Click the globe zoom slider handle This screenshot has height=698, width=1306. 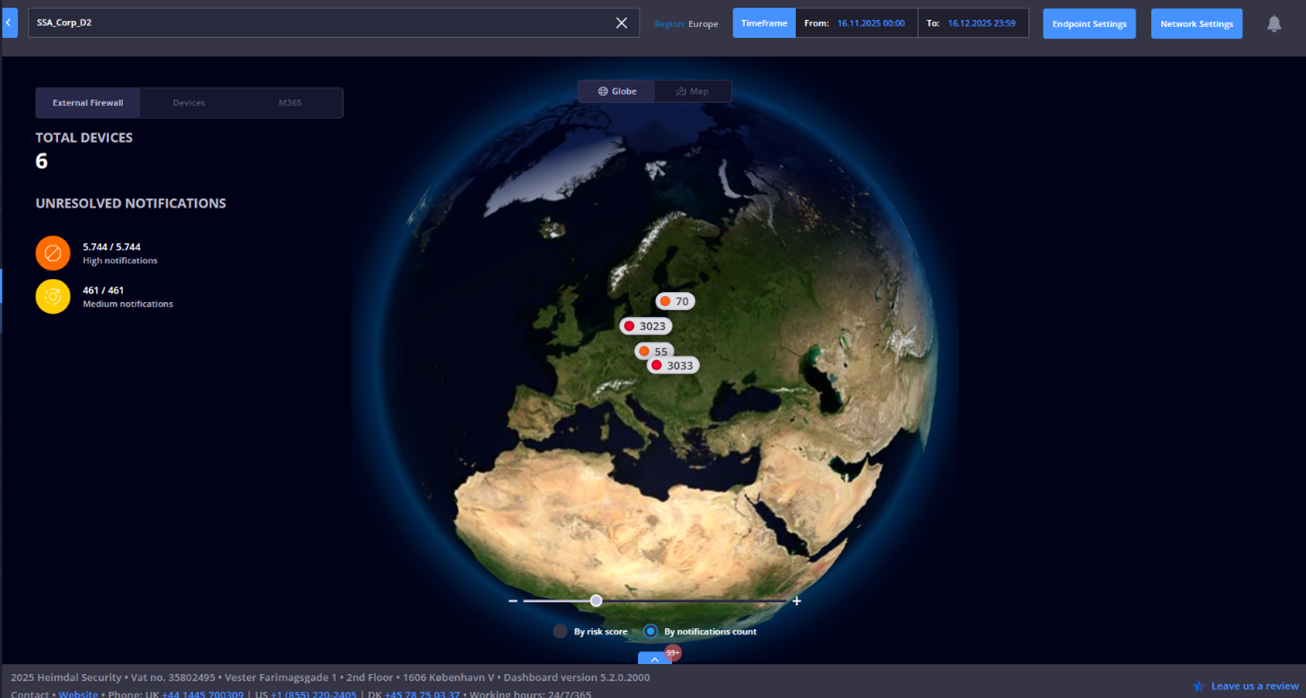596,601
